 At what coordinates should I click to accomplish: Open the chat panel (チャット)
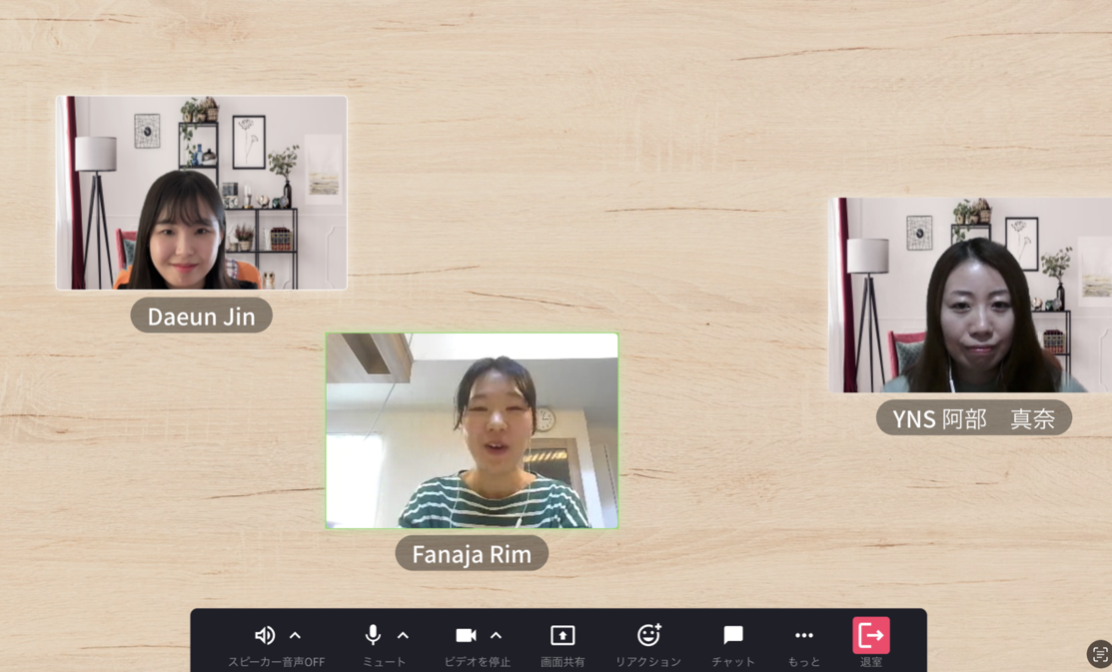point(733,635)
